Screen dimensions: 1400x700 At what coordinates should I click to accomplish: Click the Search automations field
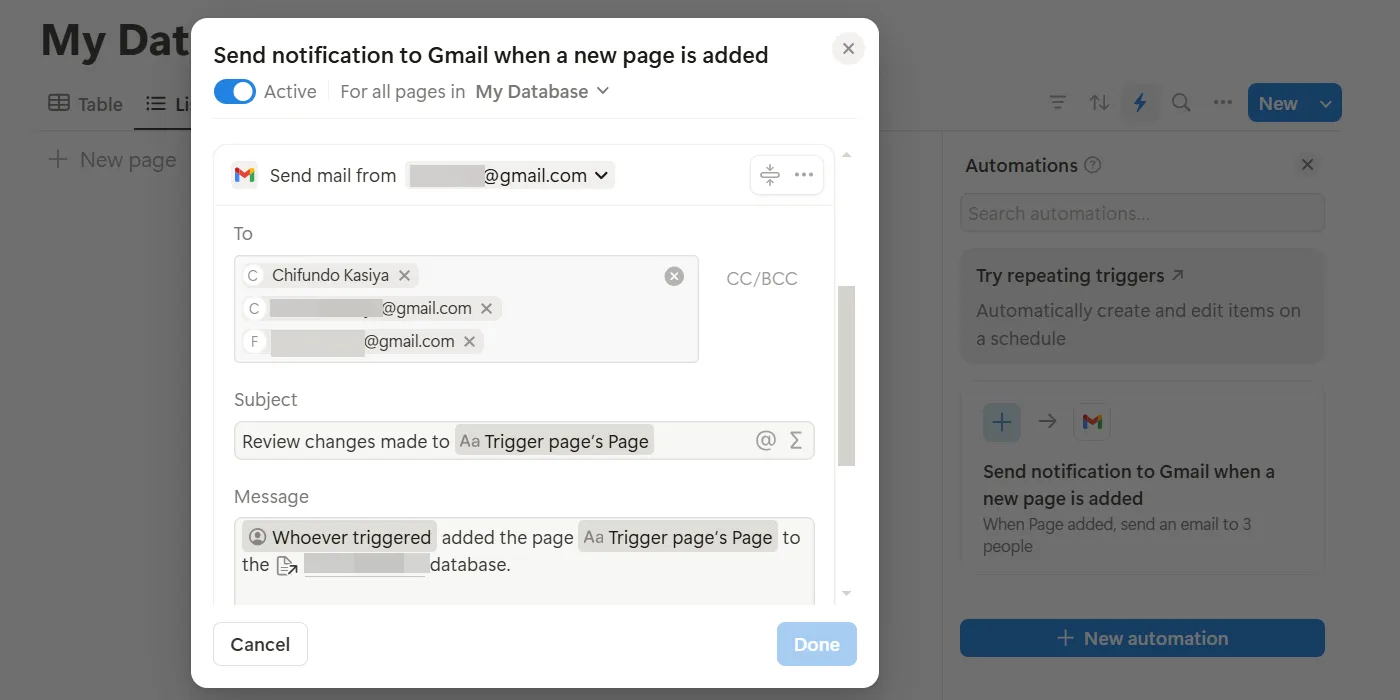pyautogui.click(x=1141, y=212)
